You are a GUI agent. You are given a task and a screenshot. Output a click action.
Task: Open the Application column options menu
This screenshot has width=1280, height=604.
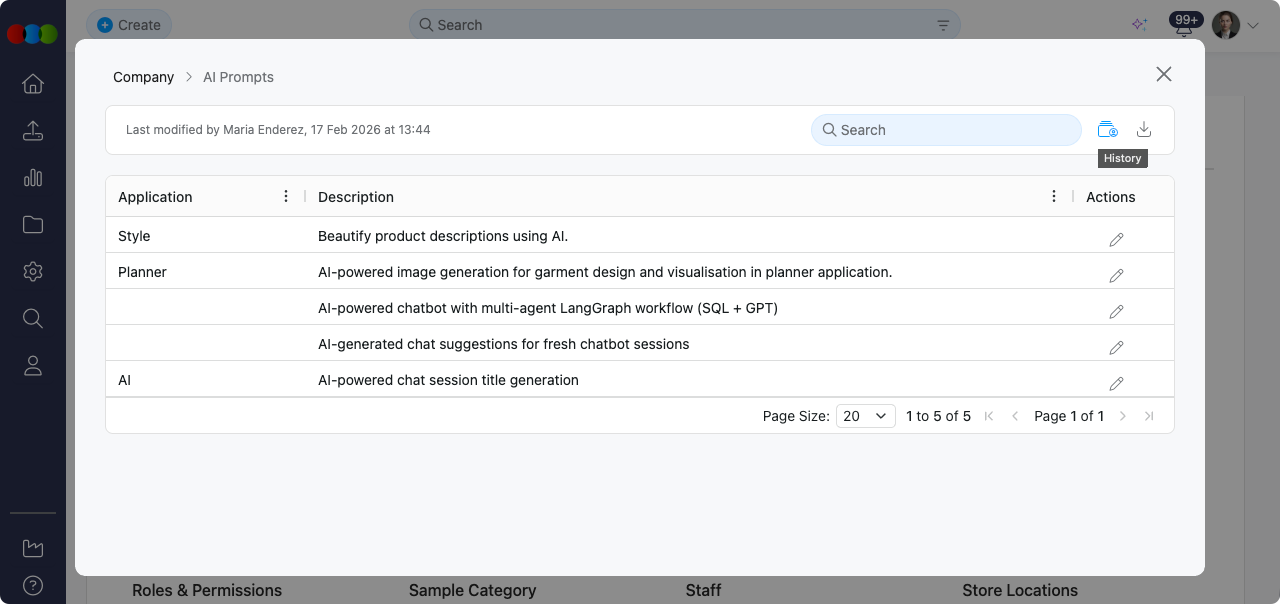(x=287, y=196)
